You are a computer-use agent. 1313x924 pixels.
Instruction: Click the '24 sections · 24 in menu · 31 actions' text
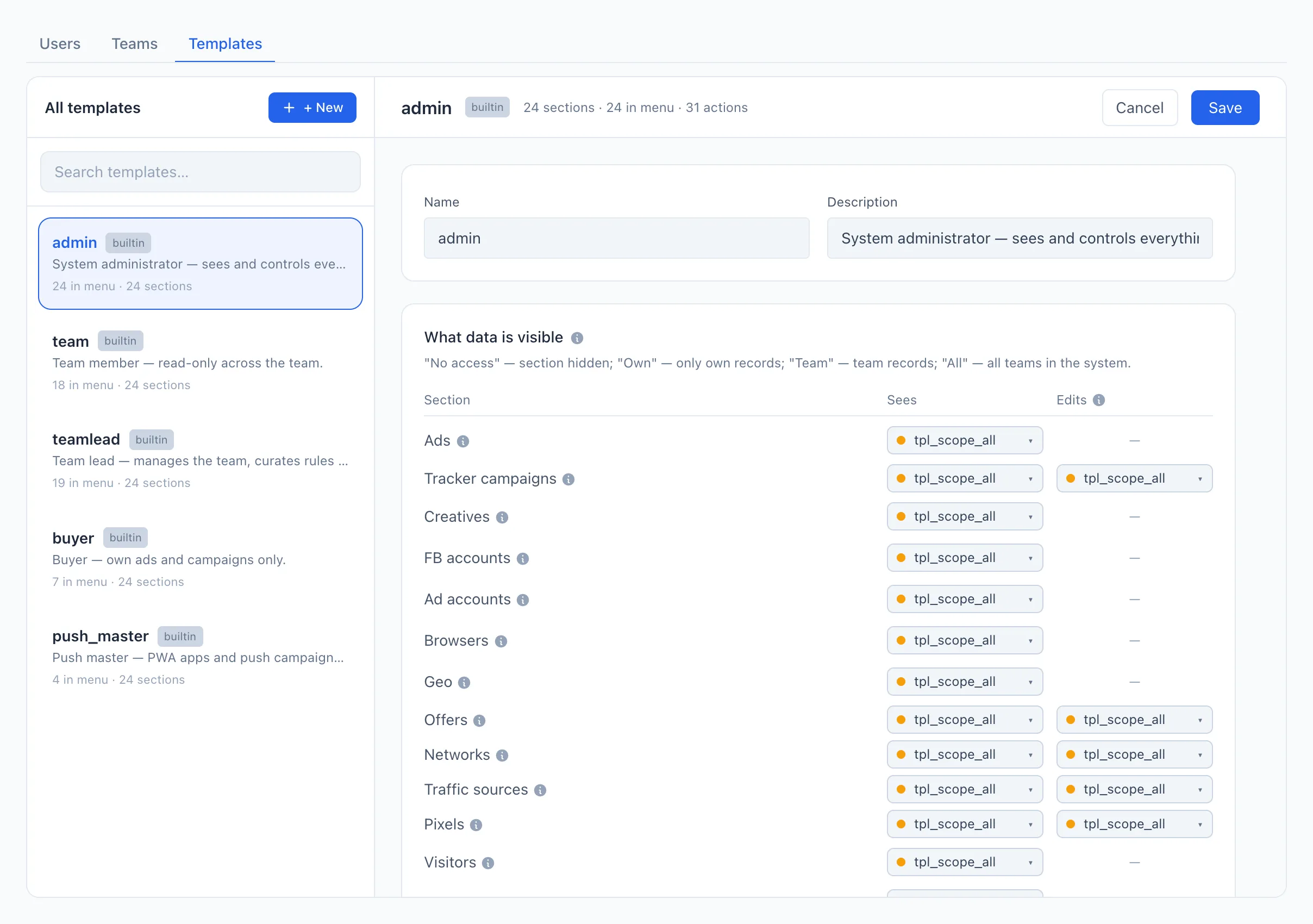point(635,108)
